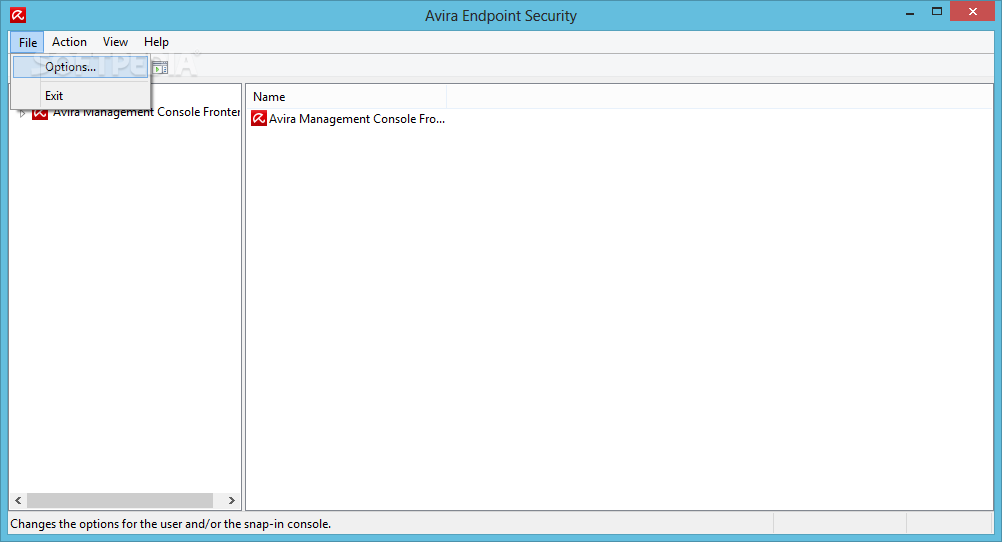Image resolution: width=1002 pixels, height=542 pixels.
Task: Click the horizontal scrollbar thumb in the tree pane
Action: 120,500
